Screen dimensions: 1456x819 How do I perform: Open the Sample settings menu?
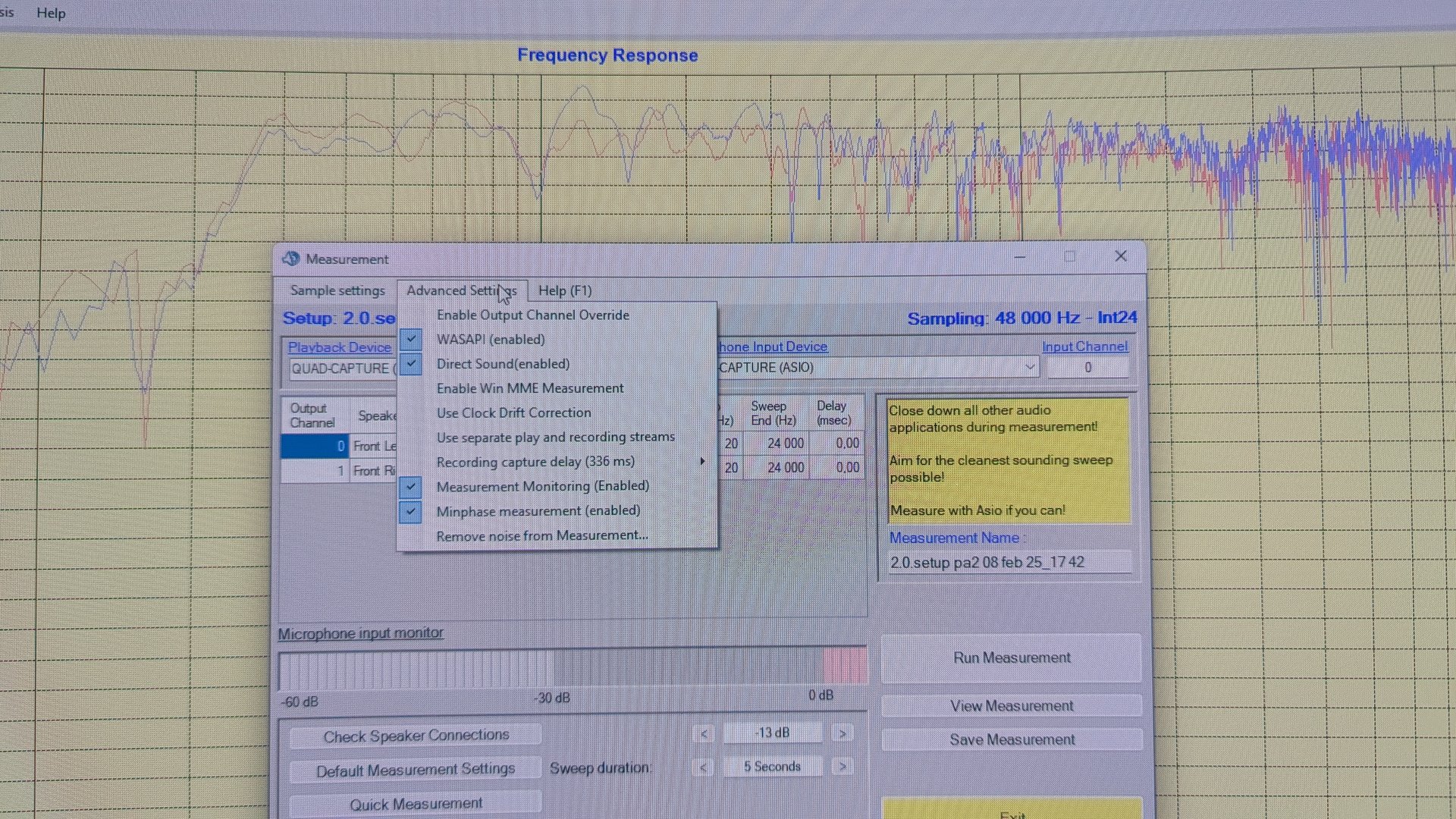337,290
